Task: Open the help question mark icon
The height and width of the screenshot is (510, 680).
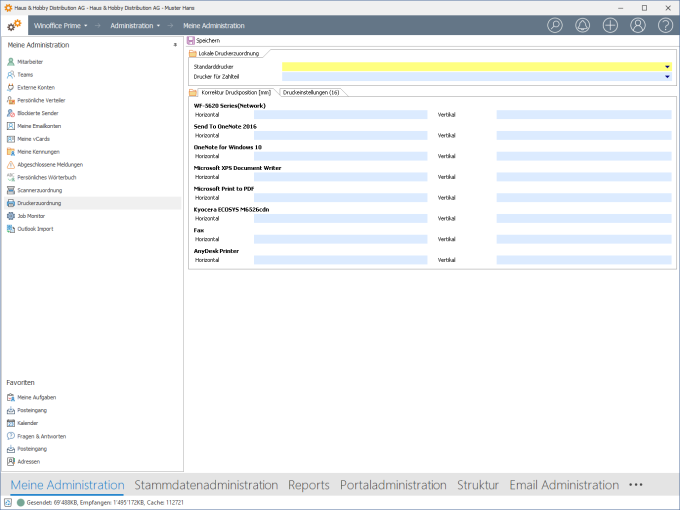Action: tap(665, 25)
